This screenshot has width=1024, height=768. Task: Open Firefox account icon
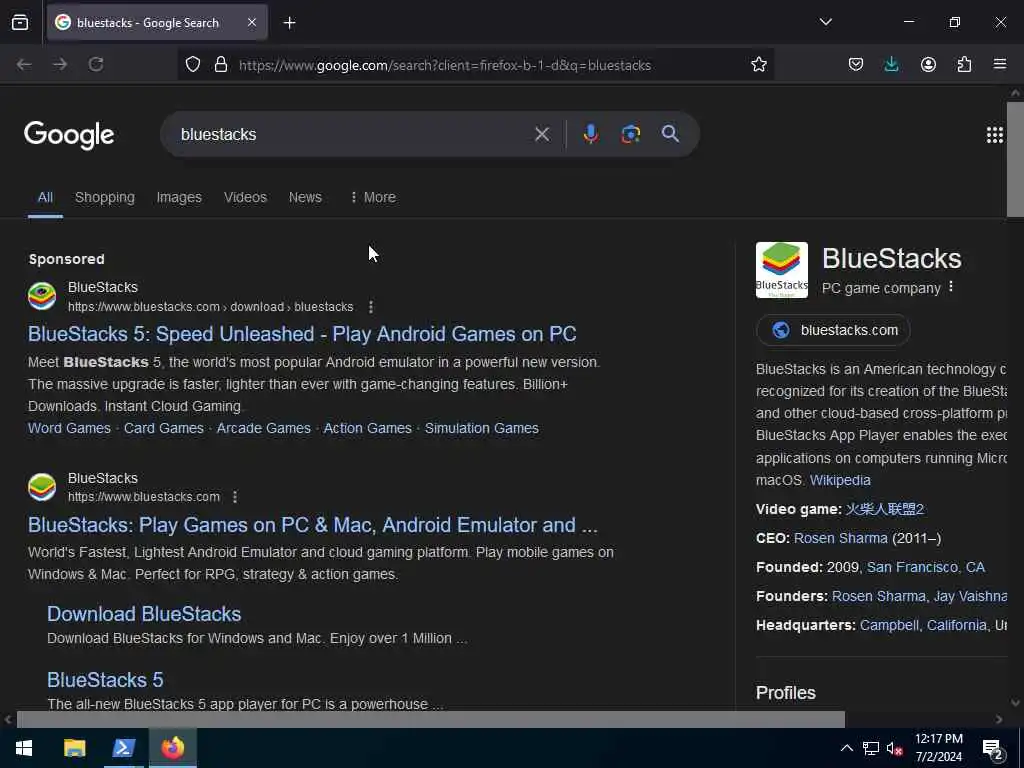click(x=928, y=64)
